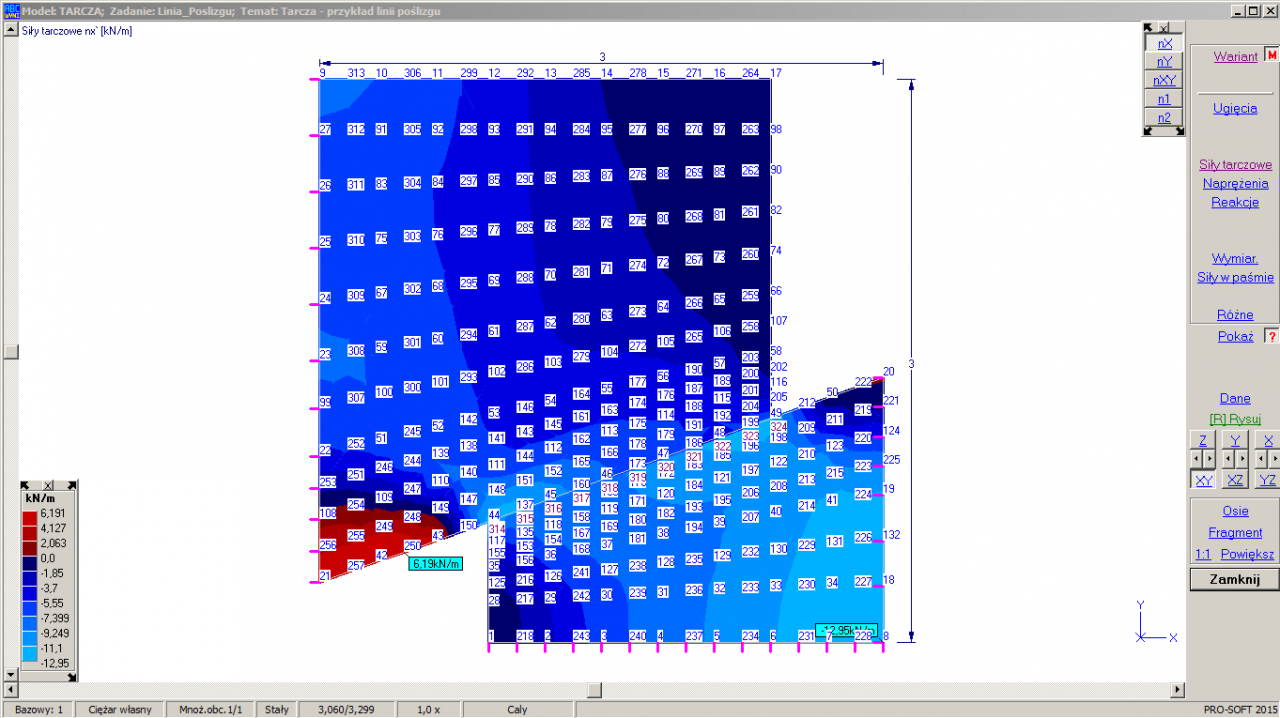Select the nXY force component
1280x718 pixels.
[1164, 80]
